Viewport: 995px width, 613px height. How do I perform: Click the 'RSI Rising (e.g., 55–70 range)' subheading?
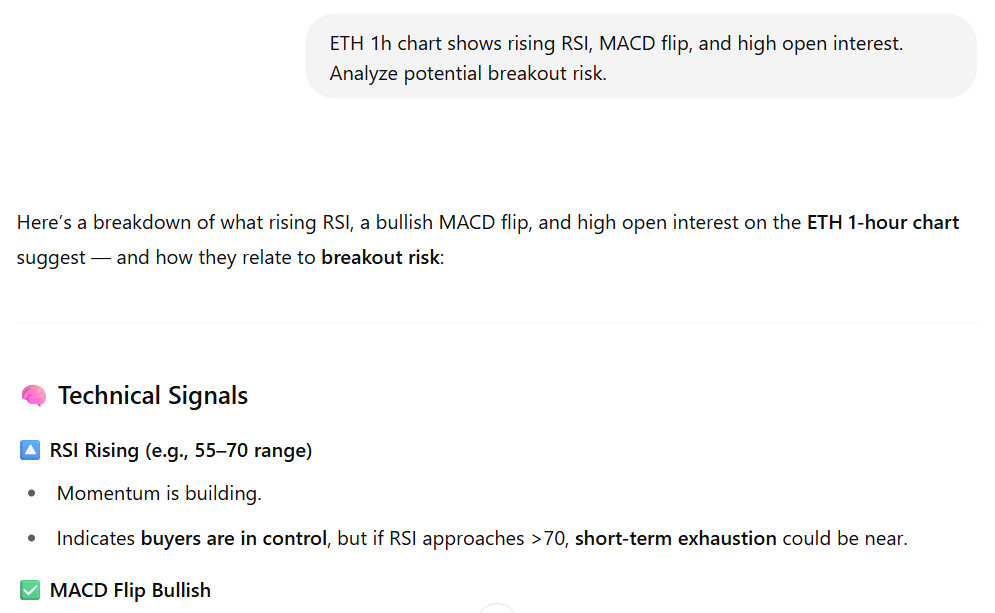click(x=181, y=450)
